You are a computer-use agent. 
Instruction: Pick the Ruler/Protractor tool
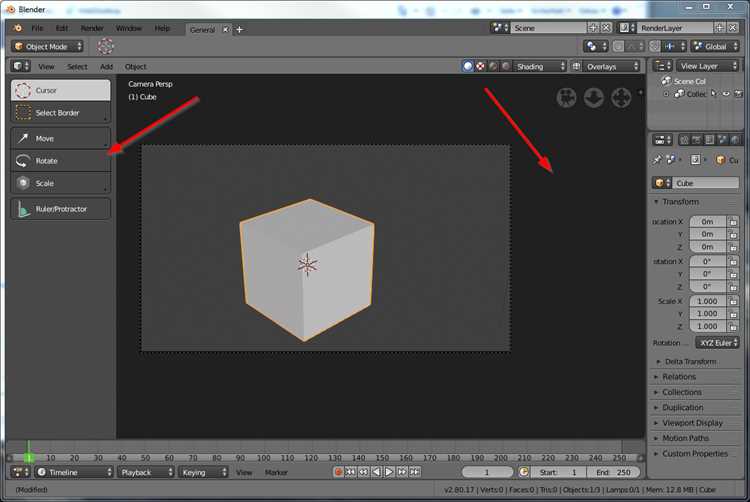click(x=60, y=209)
